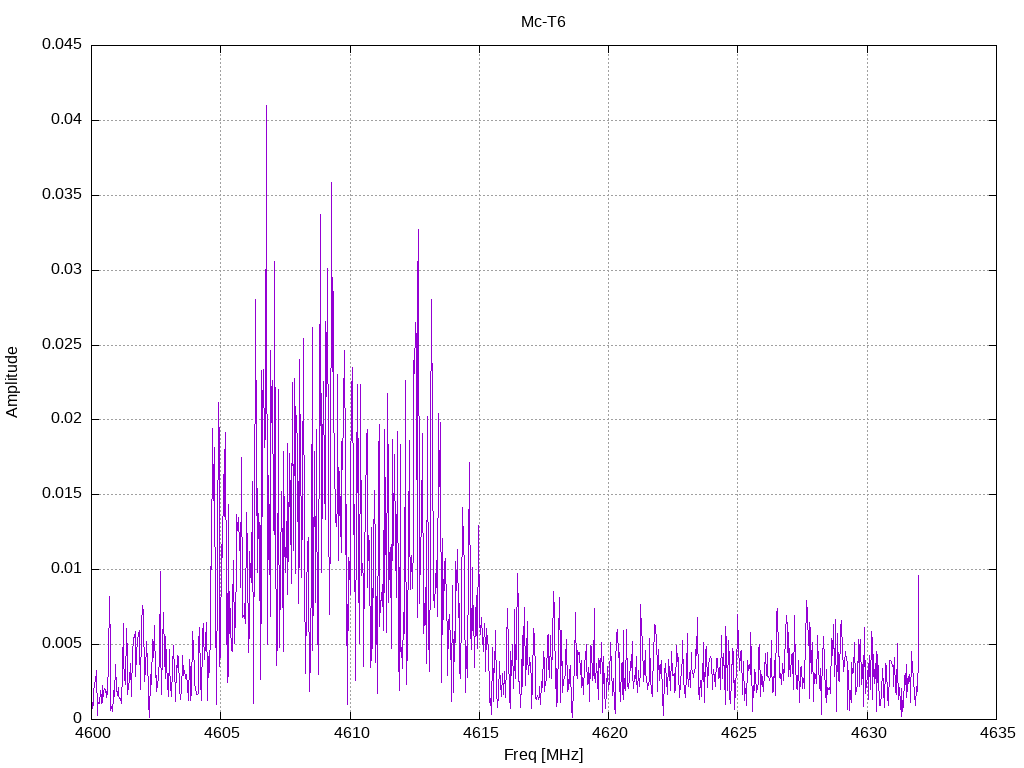Click the 4635 x-axis tick label
Image resolution: width=1024 pixels, height=768 pixels.
[996, 733]
